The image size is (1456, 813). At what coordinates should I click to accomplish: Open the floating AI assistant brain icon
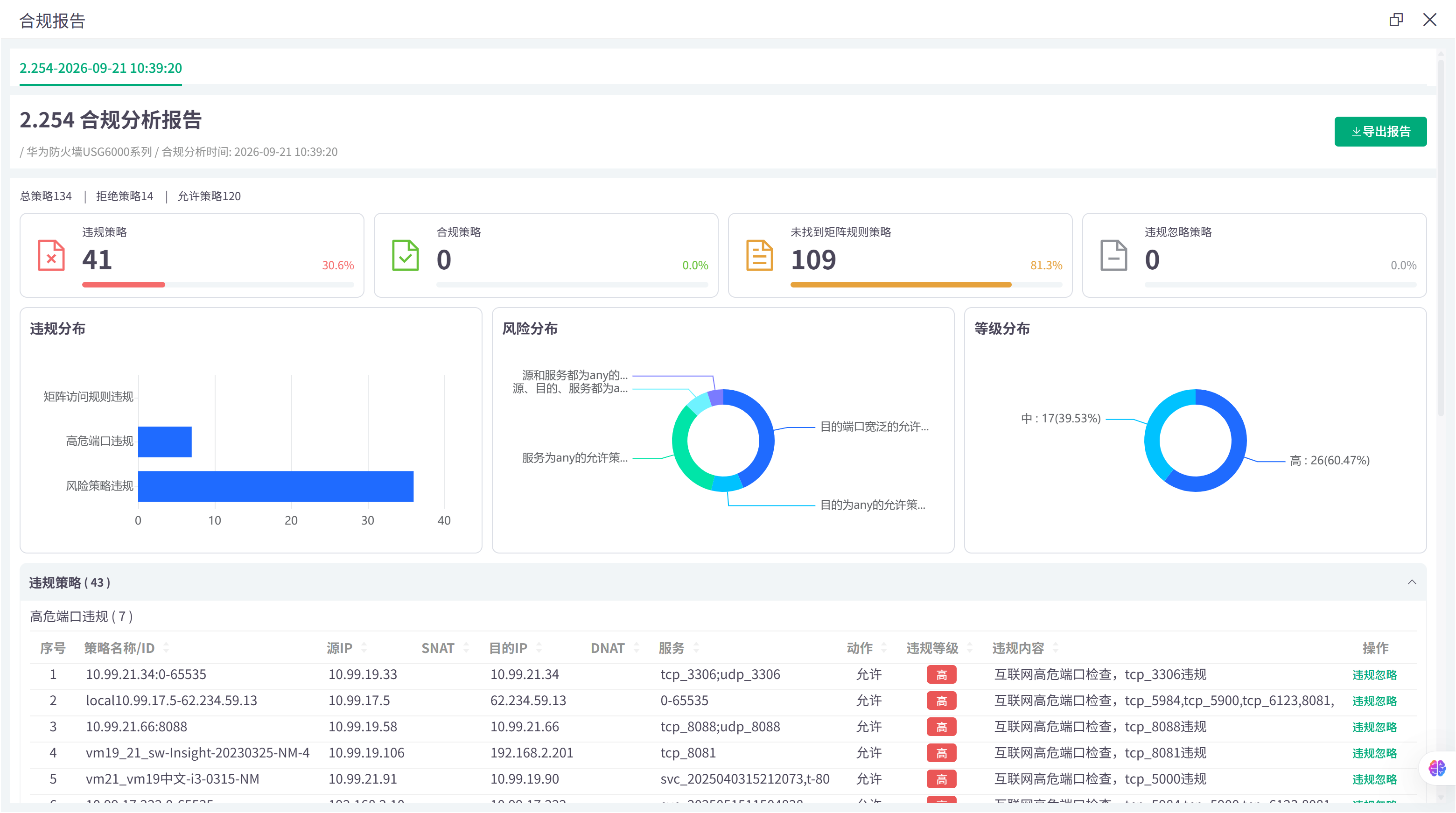tap(1437, 768)
